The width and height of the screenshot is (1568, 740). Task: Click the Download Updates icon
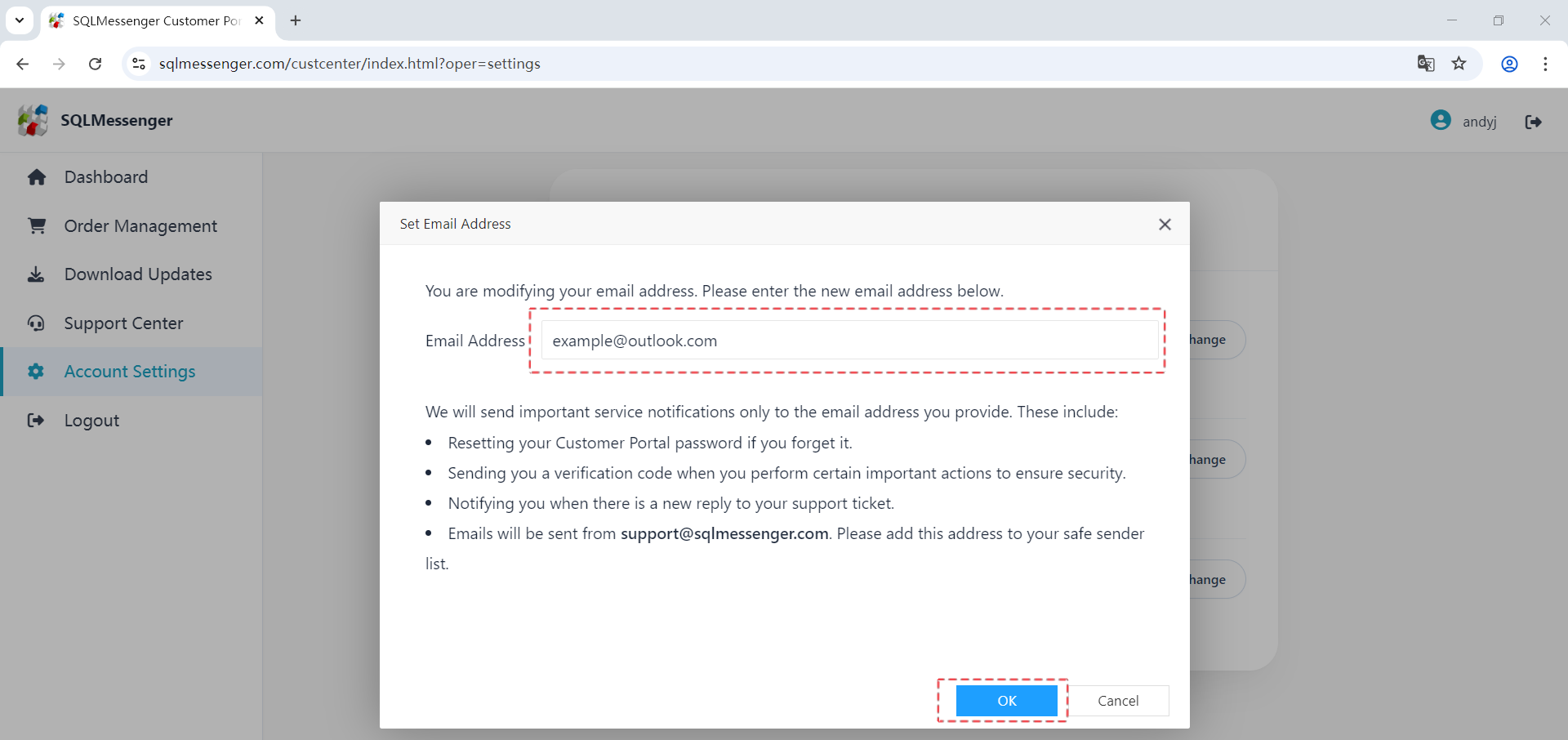click(37, 274)
